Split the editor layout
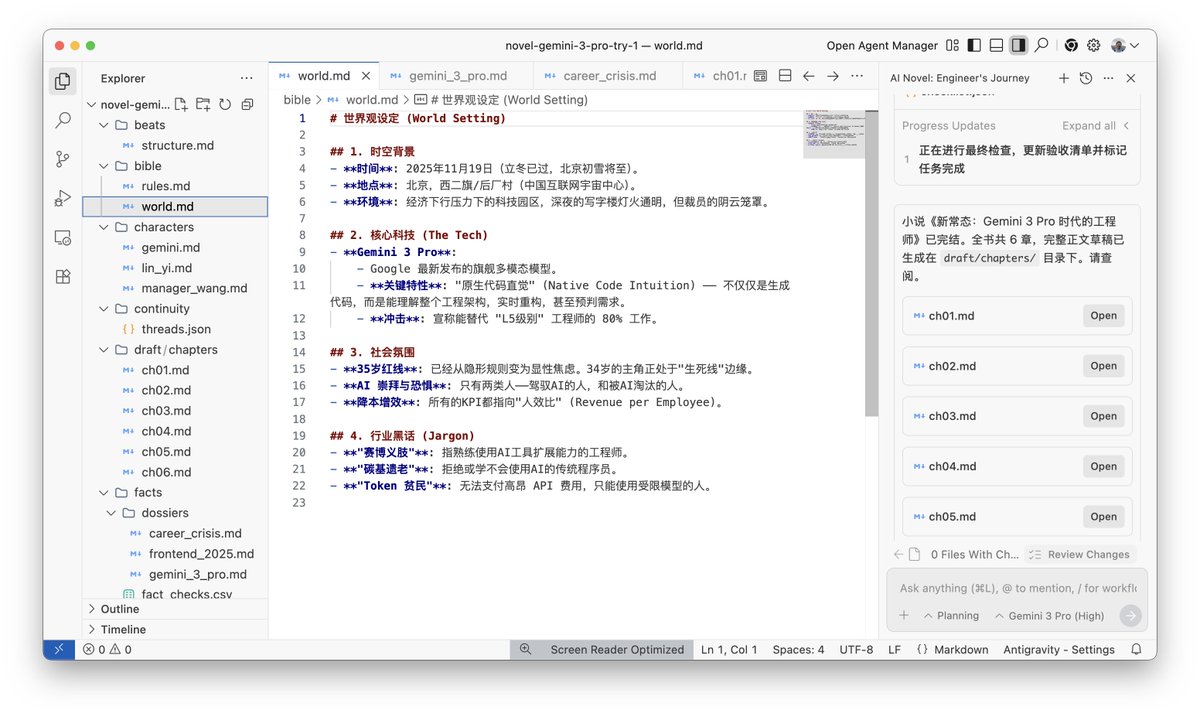 [x=785, y=76]
